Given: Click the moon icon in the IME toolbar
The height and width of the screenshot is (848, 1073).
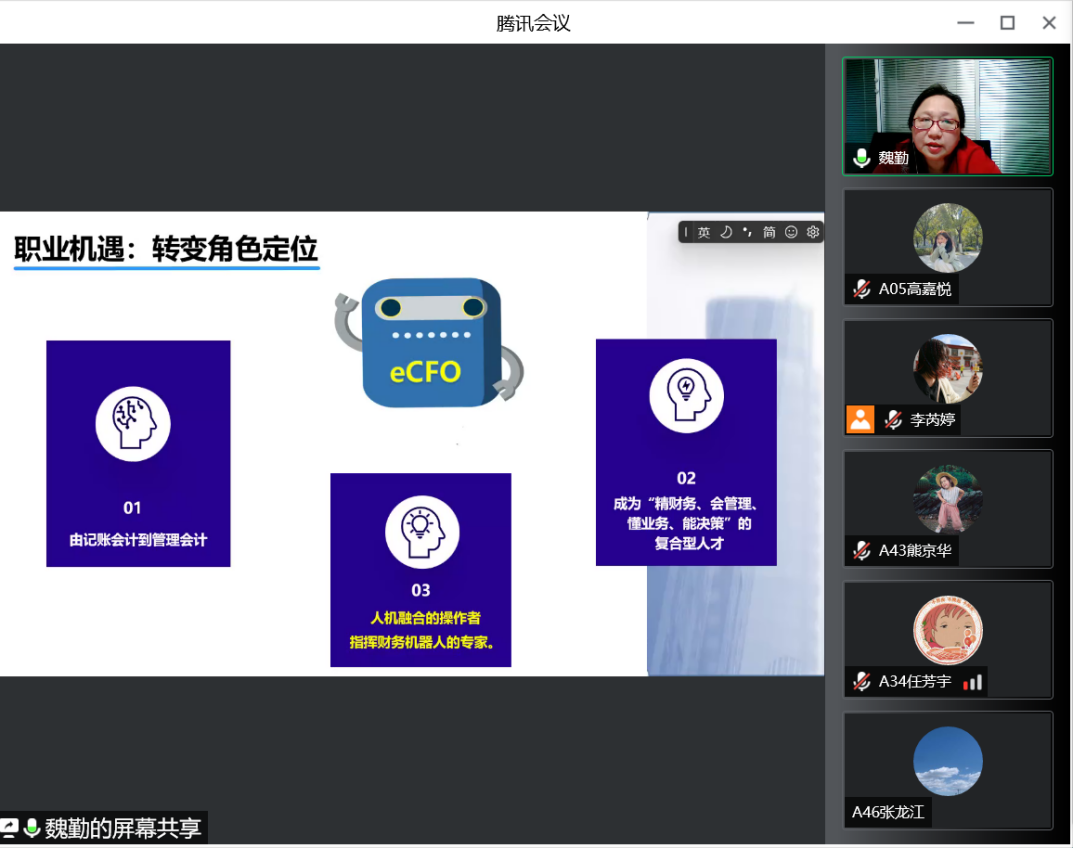Looking at the screenshot, I should tap(726, 232).
